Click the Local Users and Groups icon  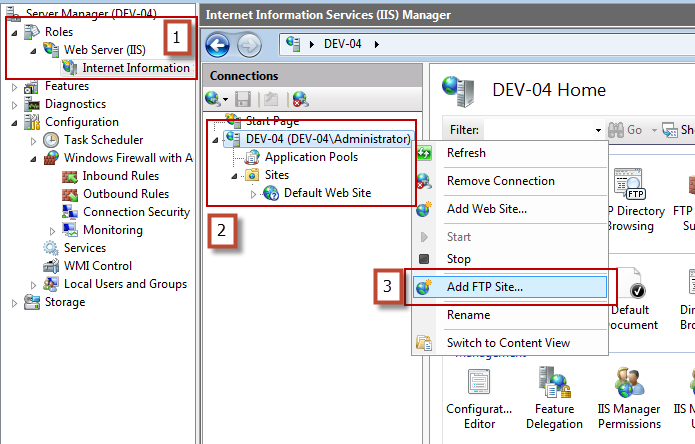click(x=51, y=284)
